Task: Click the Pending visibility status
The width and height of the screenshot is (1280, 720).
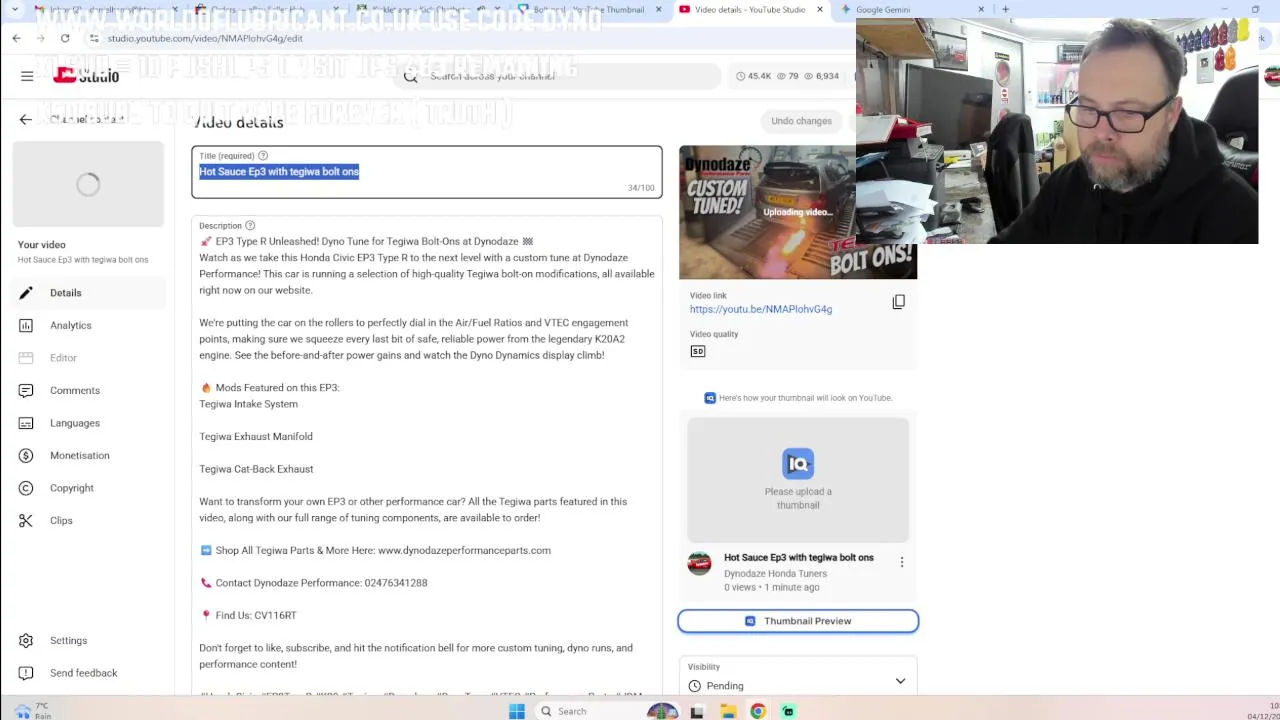Action: point(725,686)
